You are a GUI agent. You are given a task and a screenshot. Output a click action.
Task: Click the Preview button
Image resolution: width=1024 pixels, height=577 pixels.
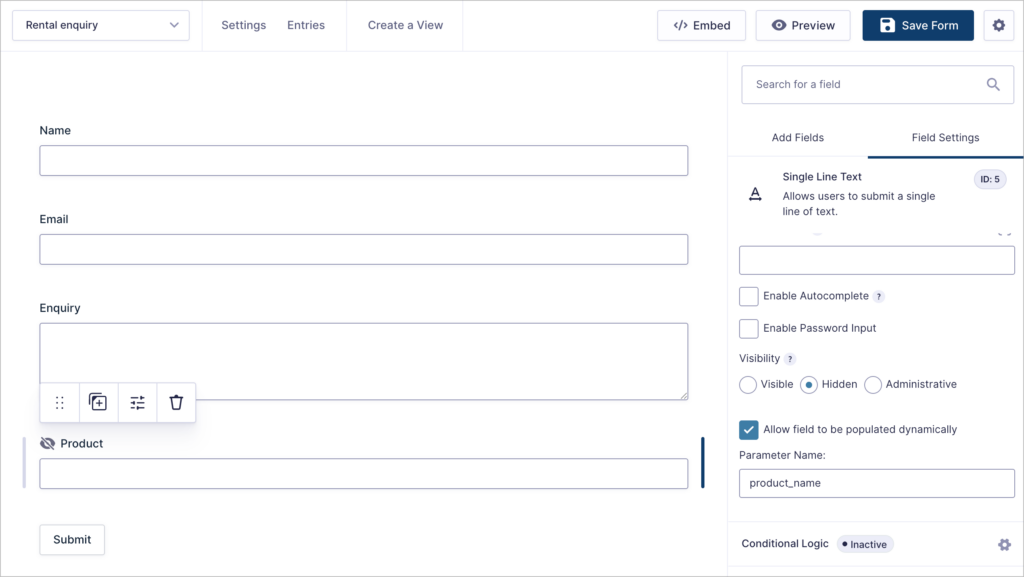pos(803,25)
